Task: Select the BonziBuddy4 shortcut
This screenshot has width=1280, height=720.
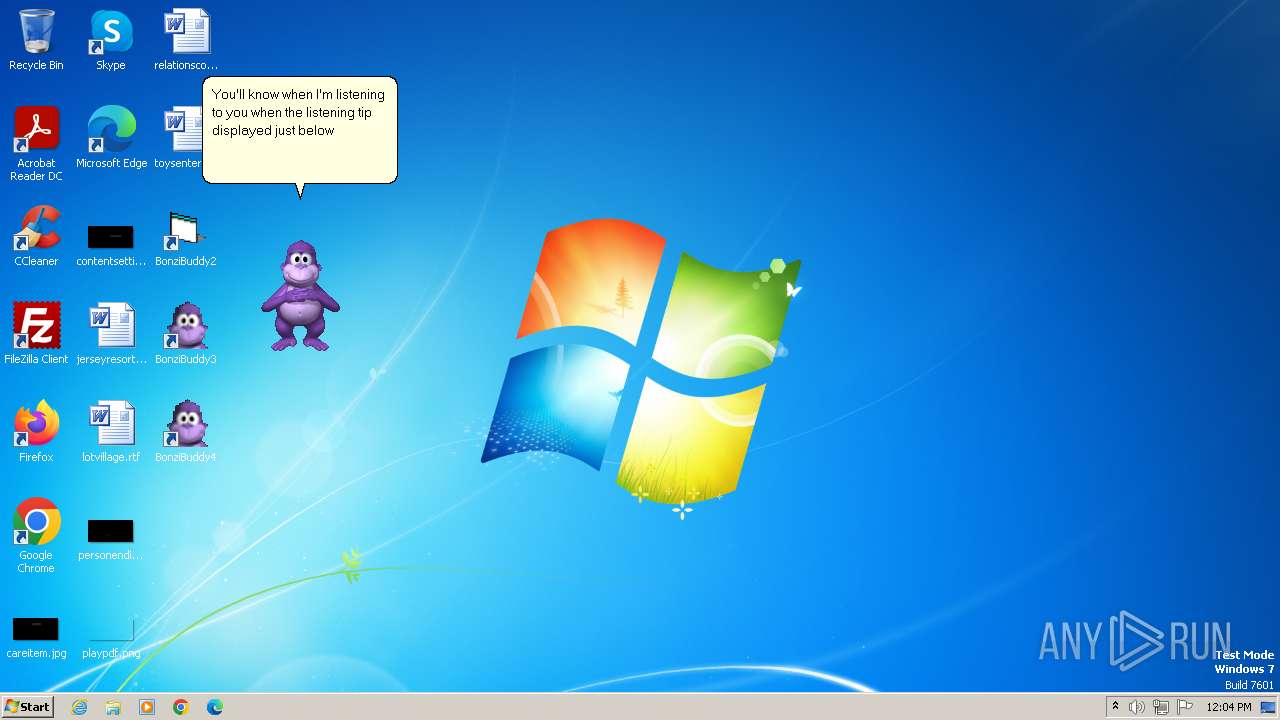Action: point(186,432)
